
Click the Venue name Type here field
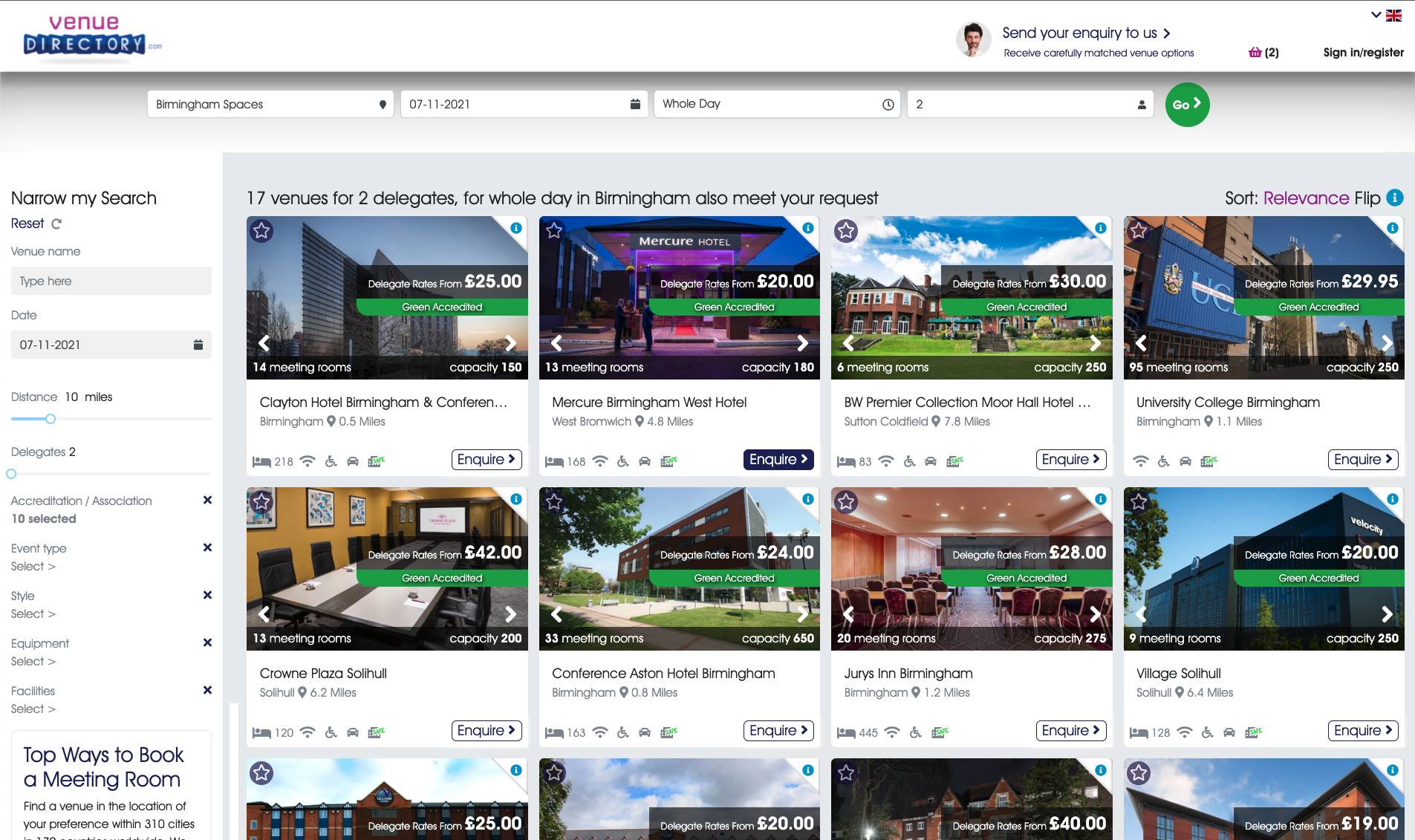(x=111, y=281)
